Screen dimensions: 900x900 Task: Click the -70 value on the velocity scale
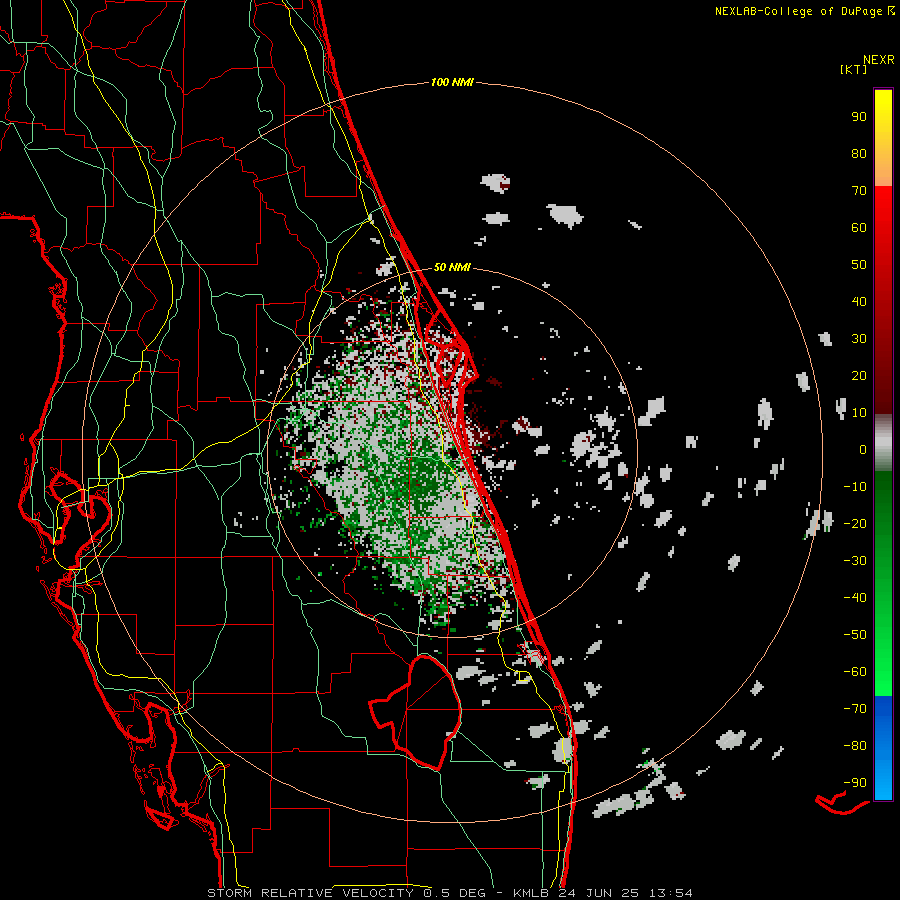click(x=855, y=709)
